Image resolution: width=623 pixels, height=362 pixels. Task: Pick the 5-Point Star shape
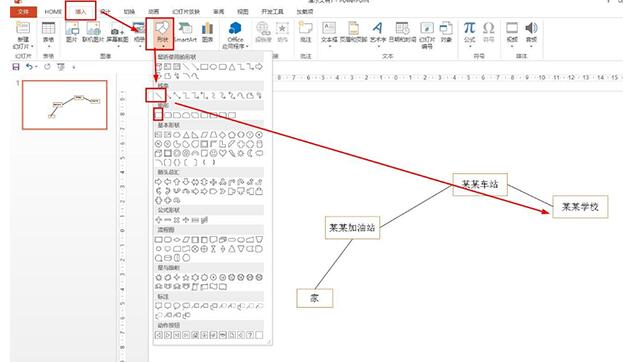click(186, 277)
